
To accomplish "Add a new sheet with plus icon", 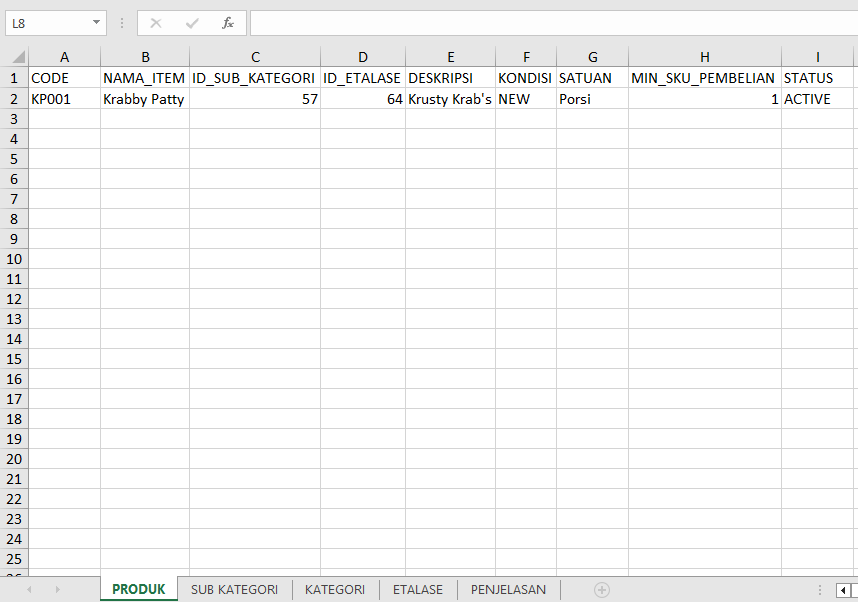I will (x=602, y=590).
